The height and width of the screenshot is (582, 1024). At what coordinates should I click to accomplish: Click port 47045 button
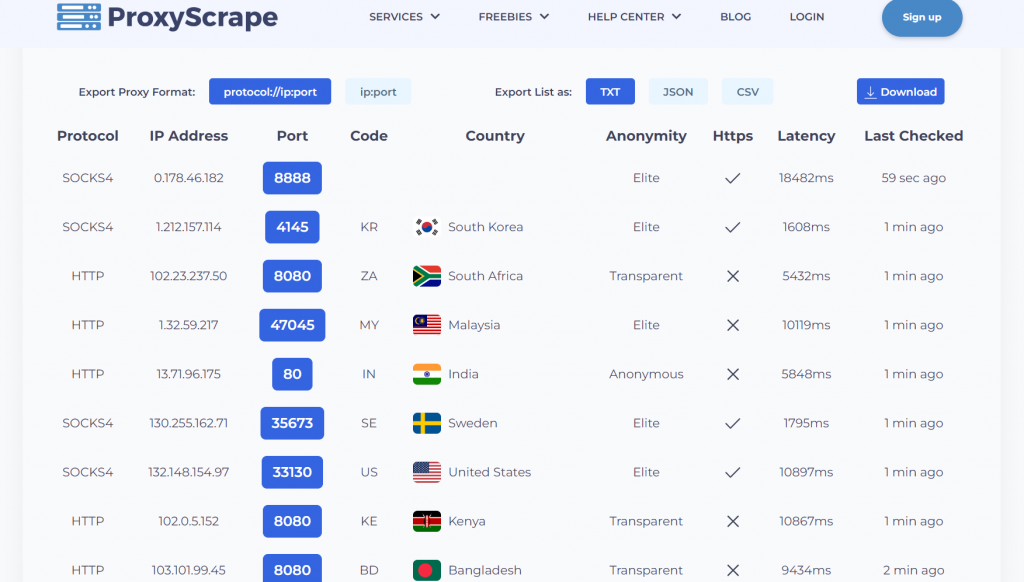pyautogui.click(x=292, y=325)
